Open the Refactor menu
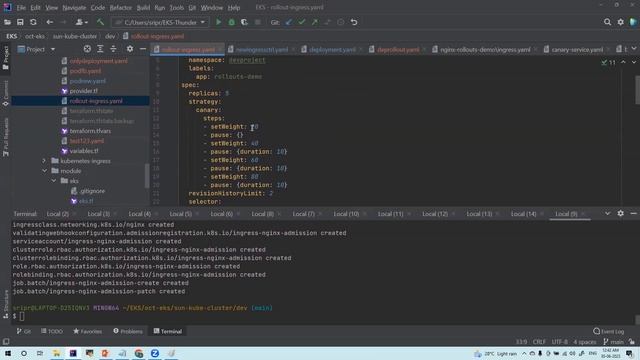The height and width of the screenshot is (360, 640). click(121, 7)
